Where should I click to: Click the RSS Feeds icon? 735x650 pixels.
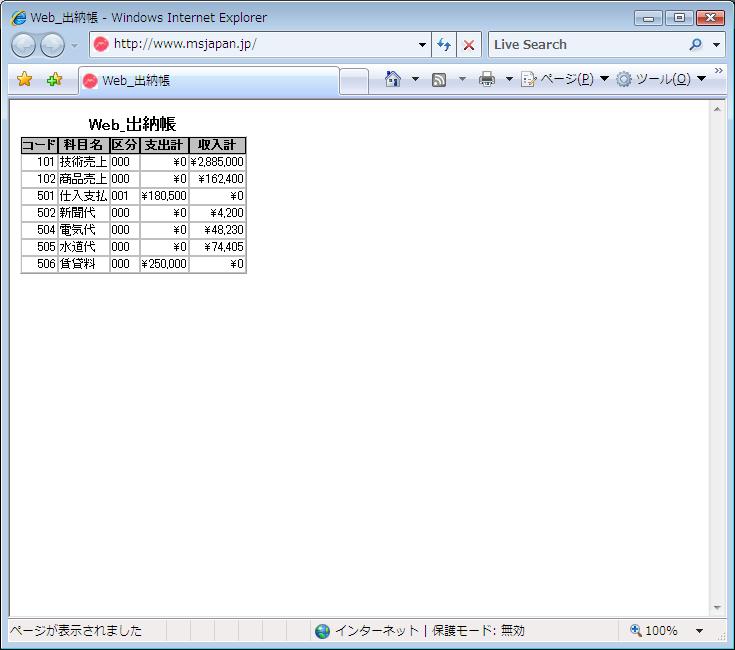coord(439,80)
